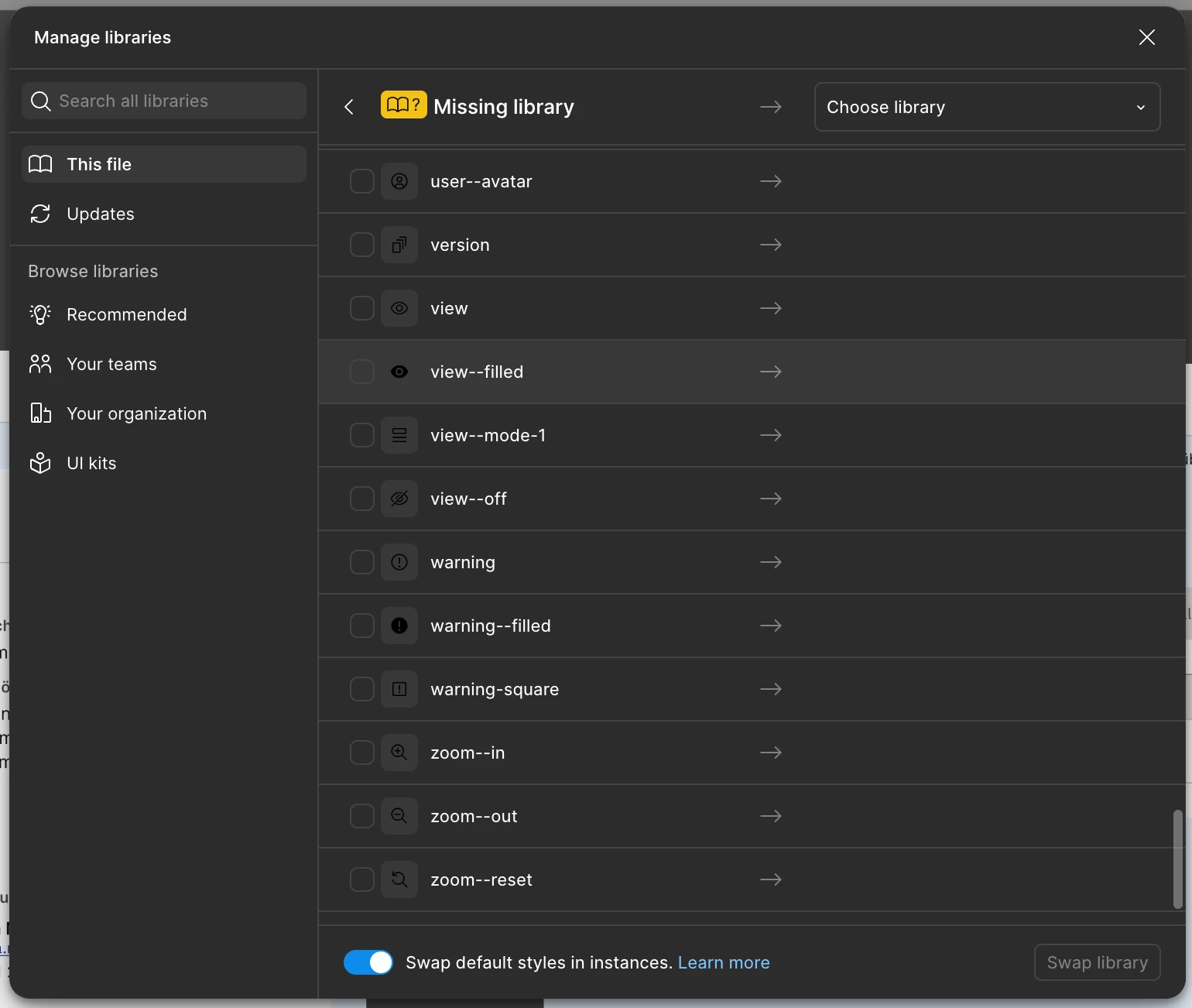Check the zoom--in checkbox
This screenshot has height=1008, width=1192.
(362, 753)
